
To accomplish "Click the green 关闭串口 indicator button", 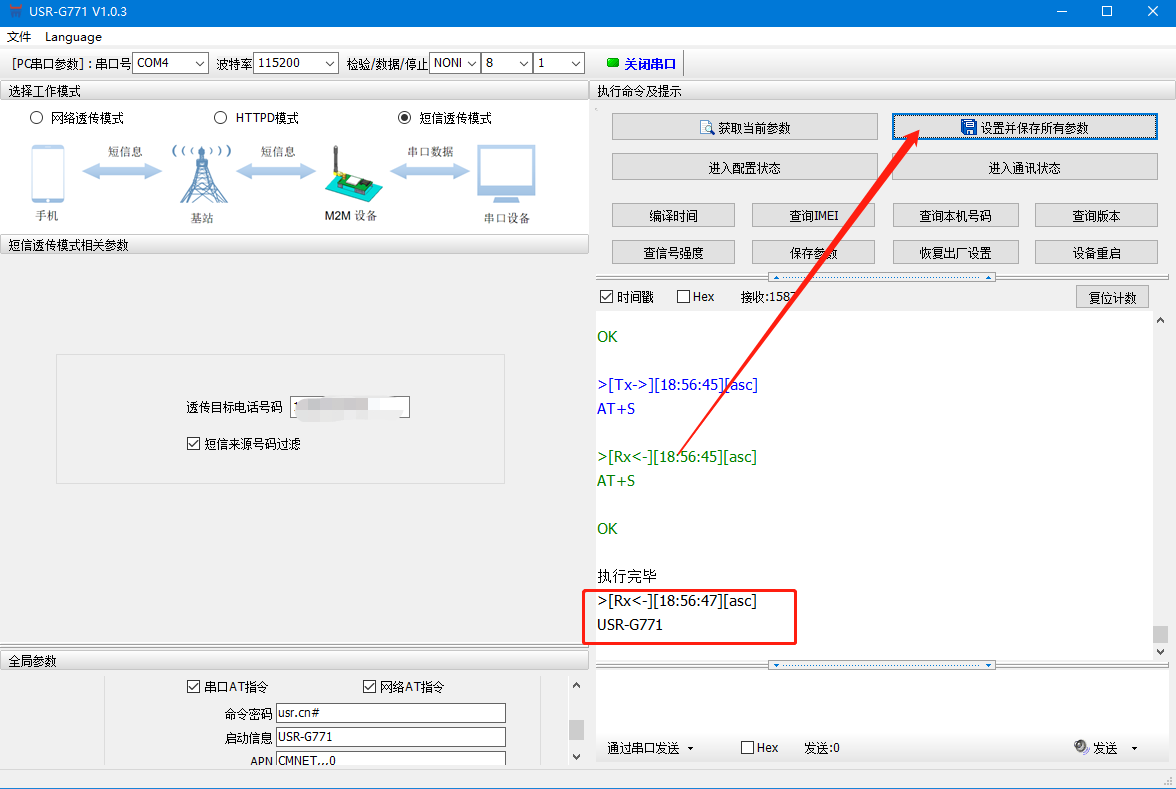I will click(641, 63).
